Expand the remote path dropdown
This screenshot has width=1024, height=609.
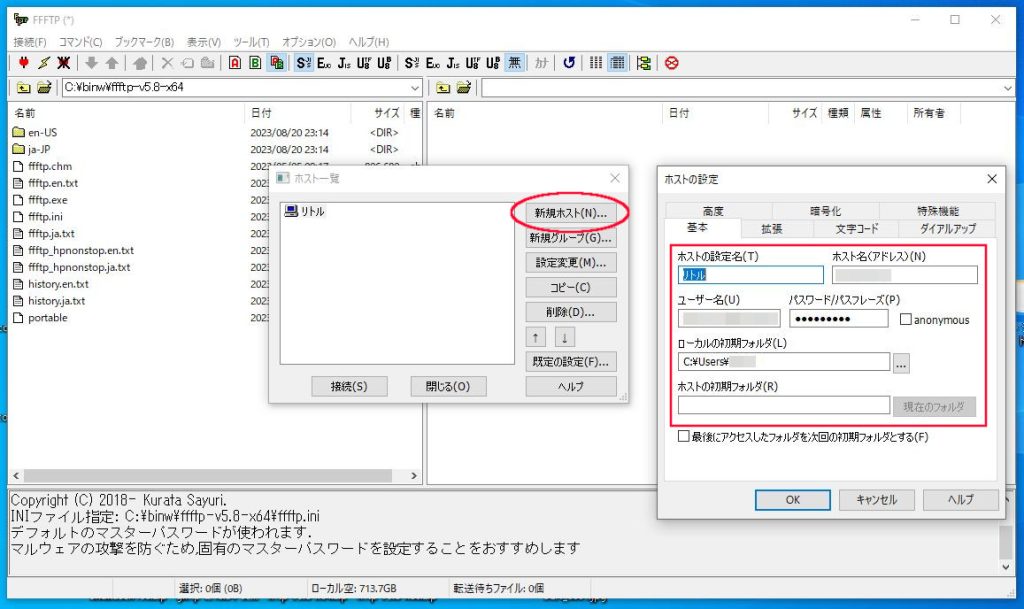coord(1006,88)
